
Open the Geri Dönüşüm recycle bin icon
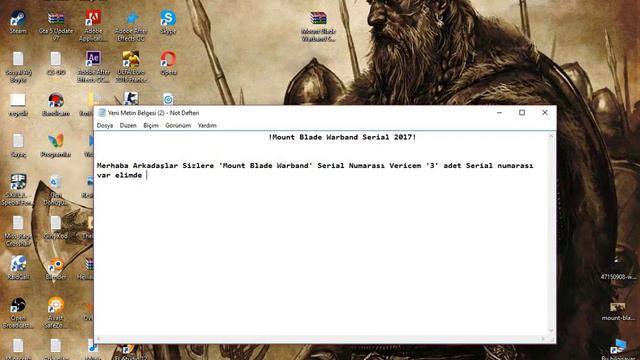56,190
